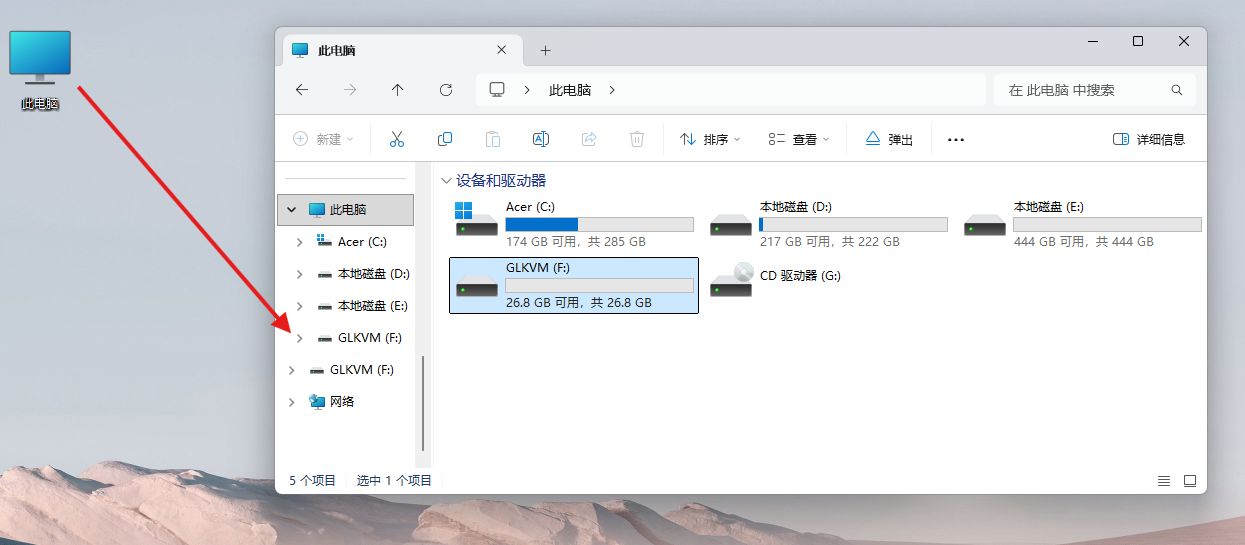This screenshot has height=545, width=1245.
Task: Switch to details list view icon
Action: (1164, 481)
